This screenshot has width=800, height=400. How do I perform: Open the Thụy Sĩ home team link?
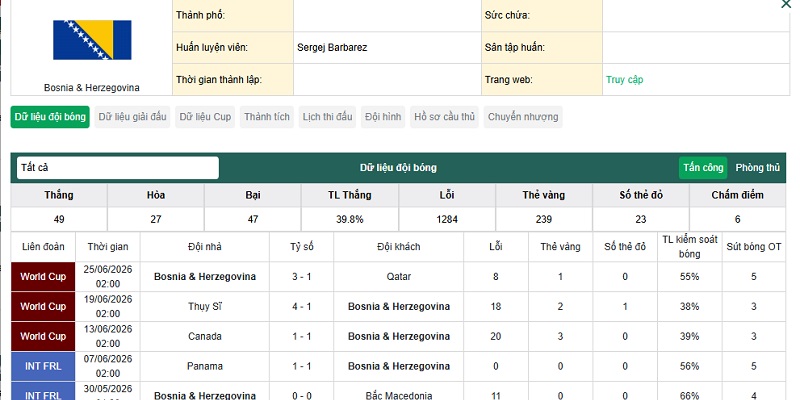click(x=205, y=307)
